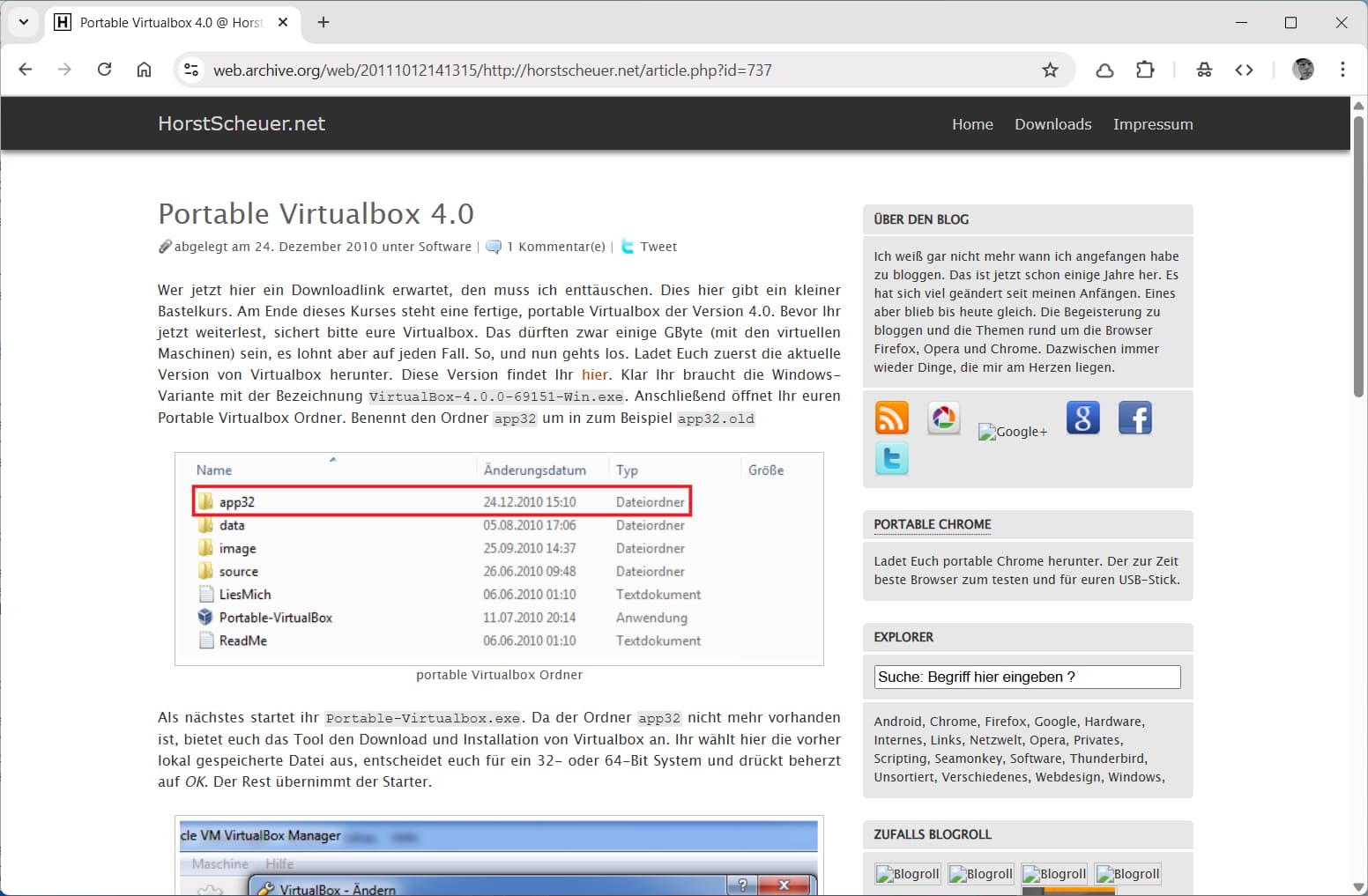Click the page vertical scrollbar thumb

tap(1358, 255)
